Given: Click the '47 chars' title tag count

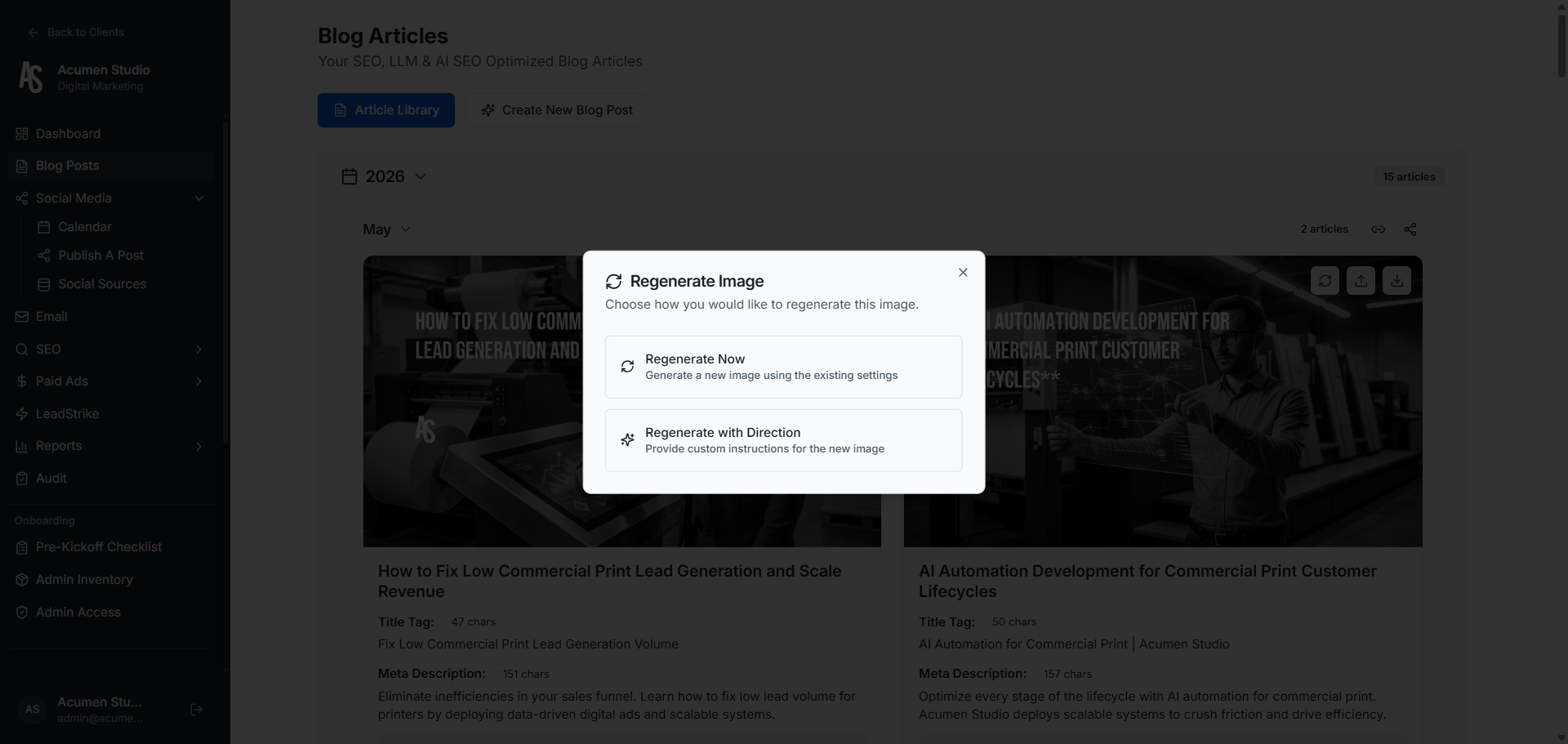Looking at the screenshot, I should coord(474,622).
